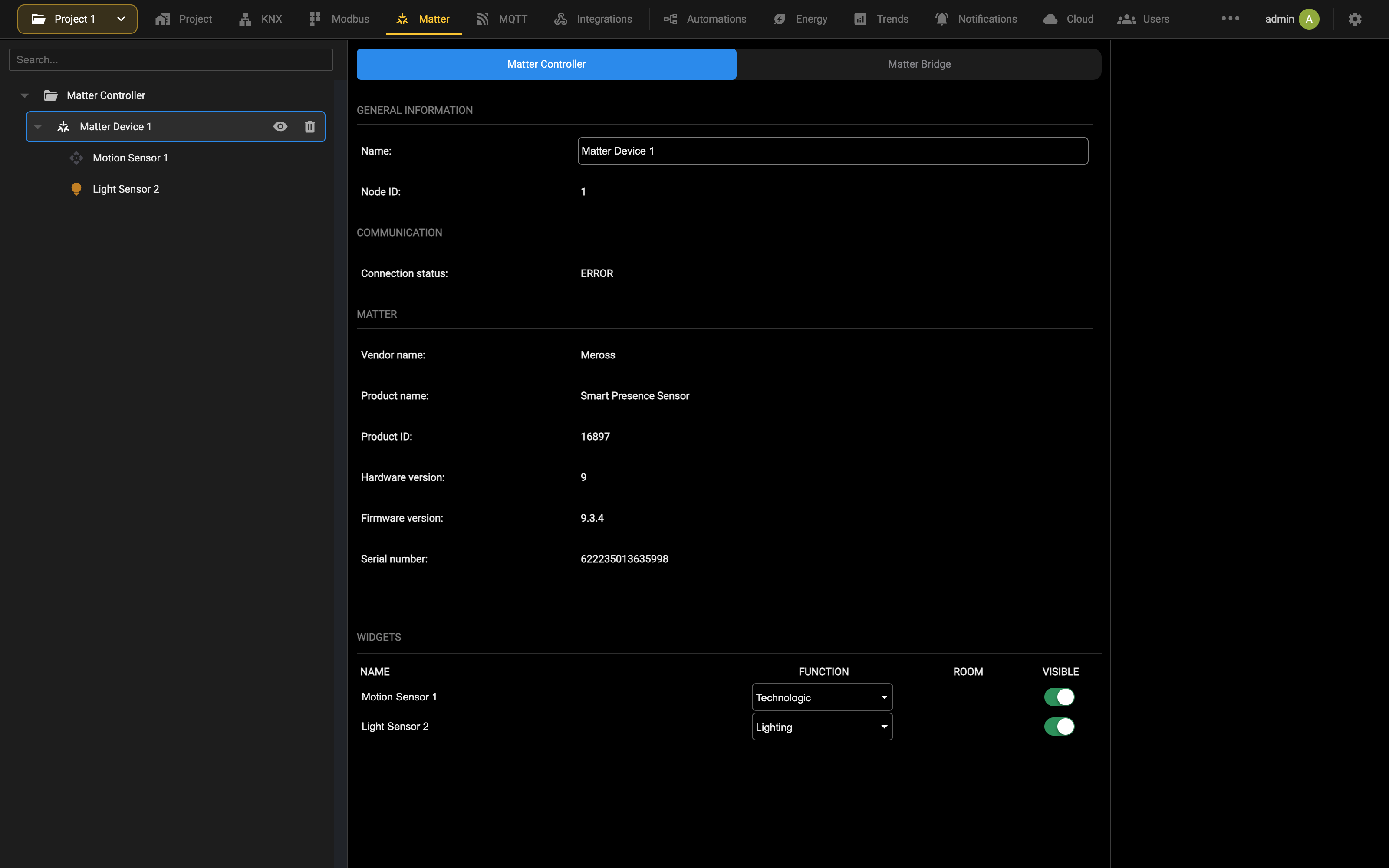This screenshot has width=1389, height=868.
Task: Open the KNX network icon
Action: click(x=245, y=19)
